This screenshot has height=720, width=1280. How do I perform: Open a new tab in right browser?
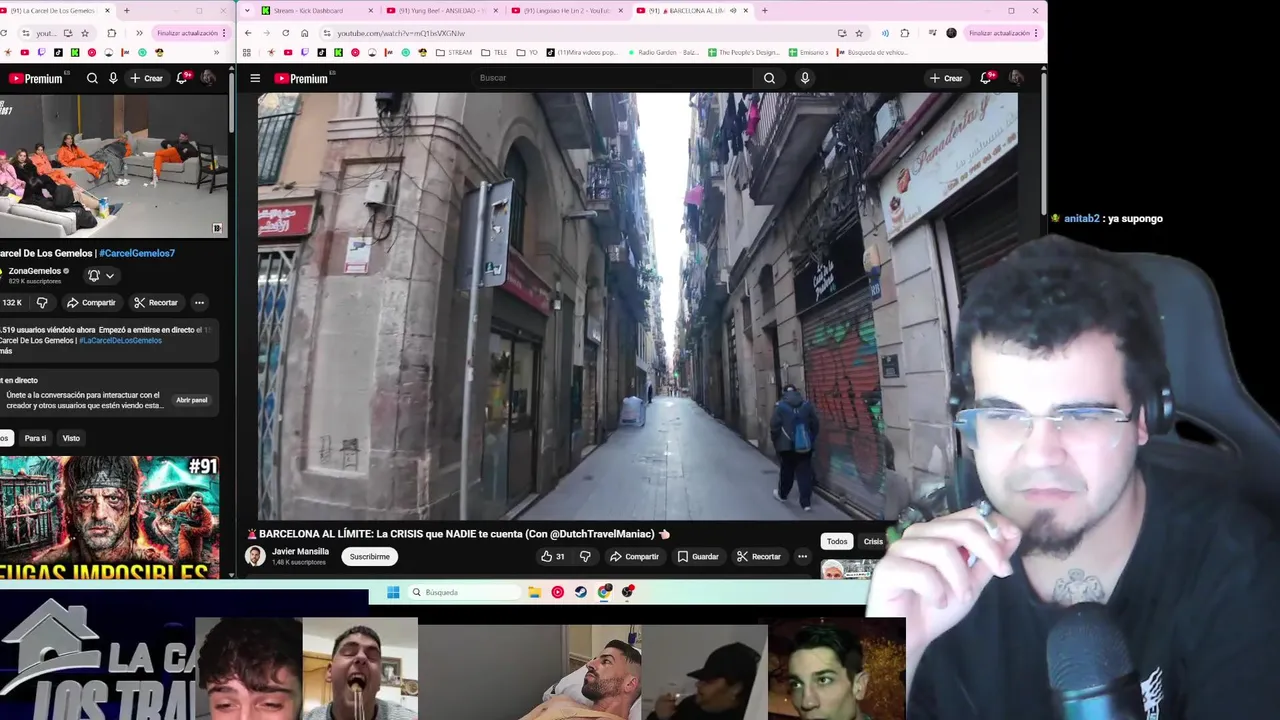[x=765, y=10]
